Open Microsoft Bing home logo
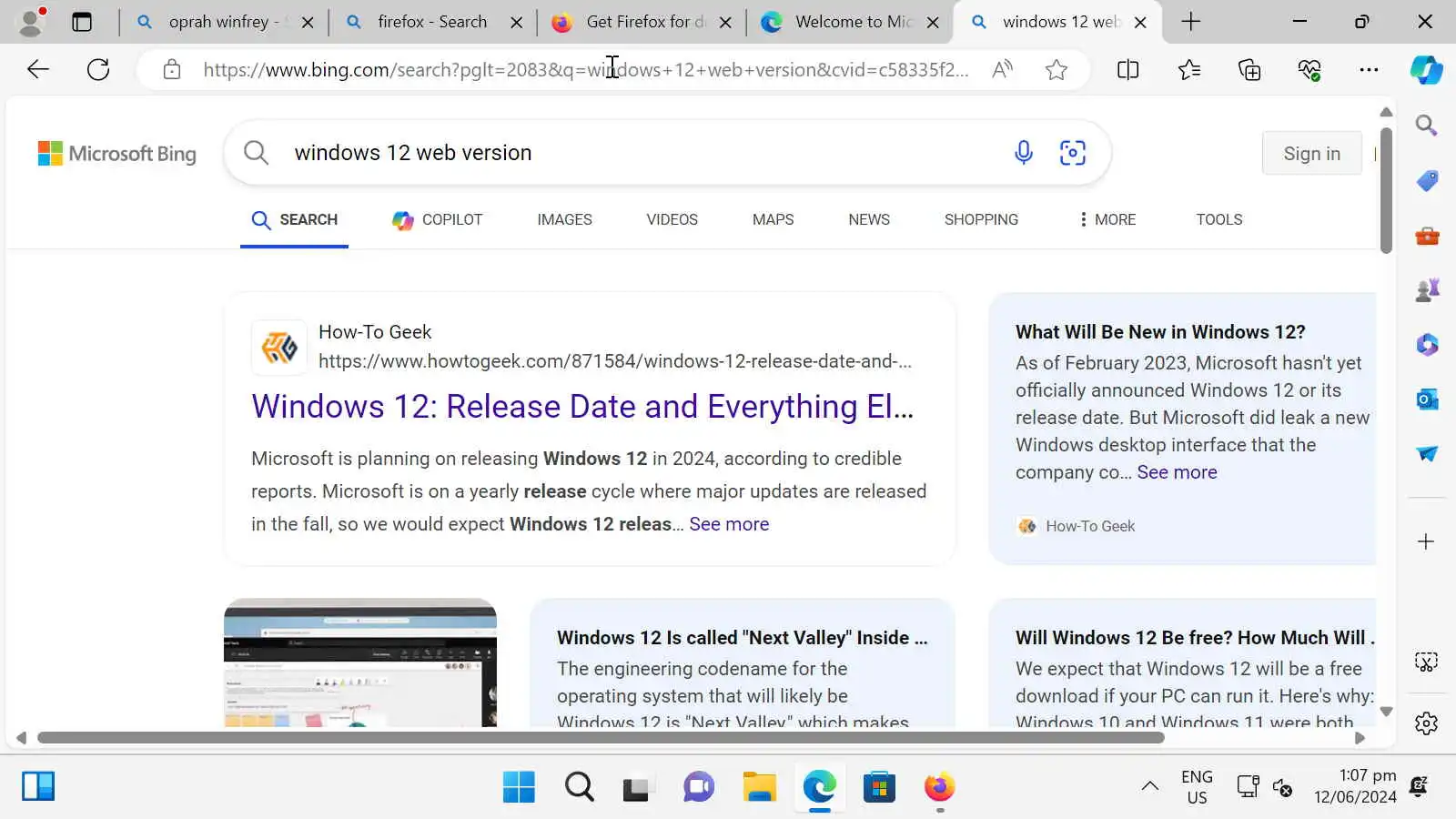This screenshot has height=819, width=1456. 116,153
